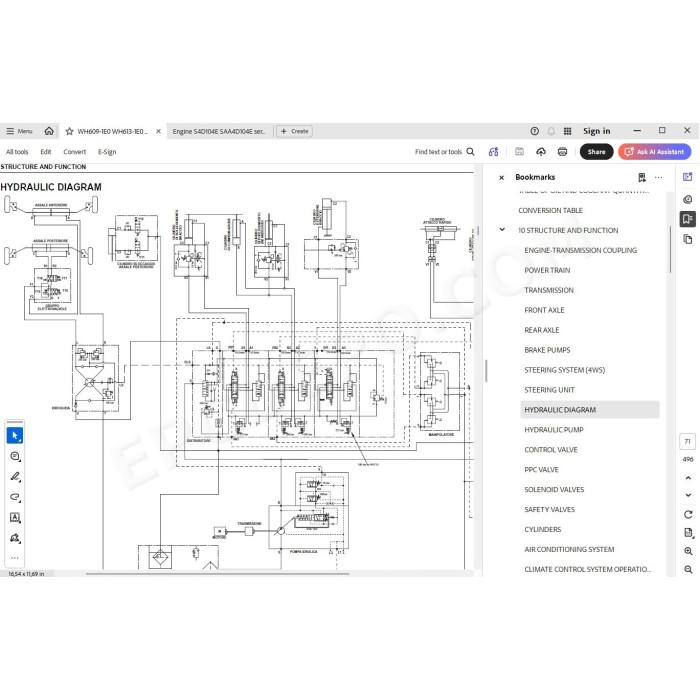Image resolution: width=700 pixels, height=700 pixels.
Task: Collapse 10 STRUCTURE AND FUNCTION bookmark
Action: [x=502, y=229]
